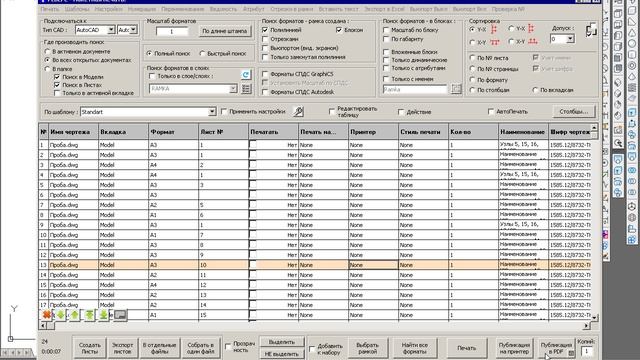Click the green move-to-top arrow icon
Viewport: 640px width, 360px height.
point(89,315)
